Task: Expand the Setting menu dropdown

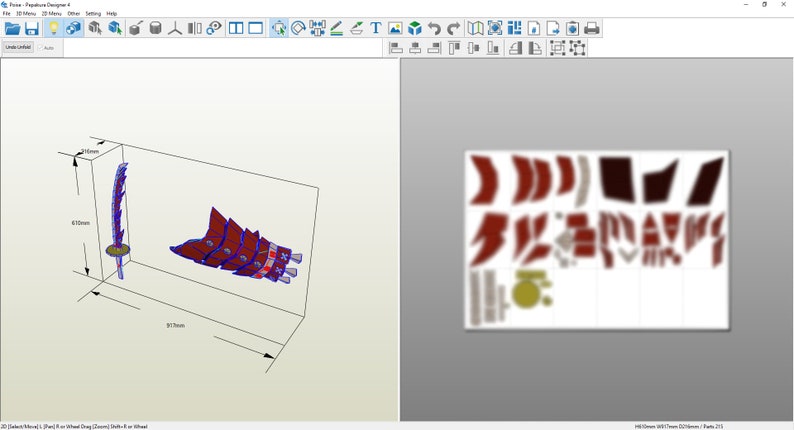Action: [93, 13]
